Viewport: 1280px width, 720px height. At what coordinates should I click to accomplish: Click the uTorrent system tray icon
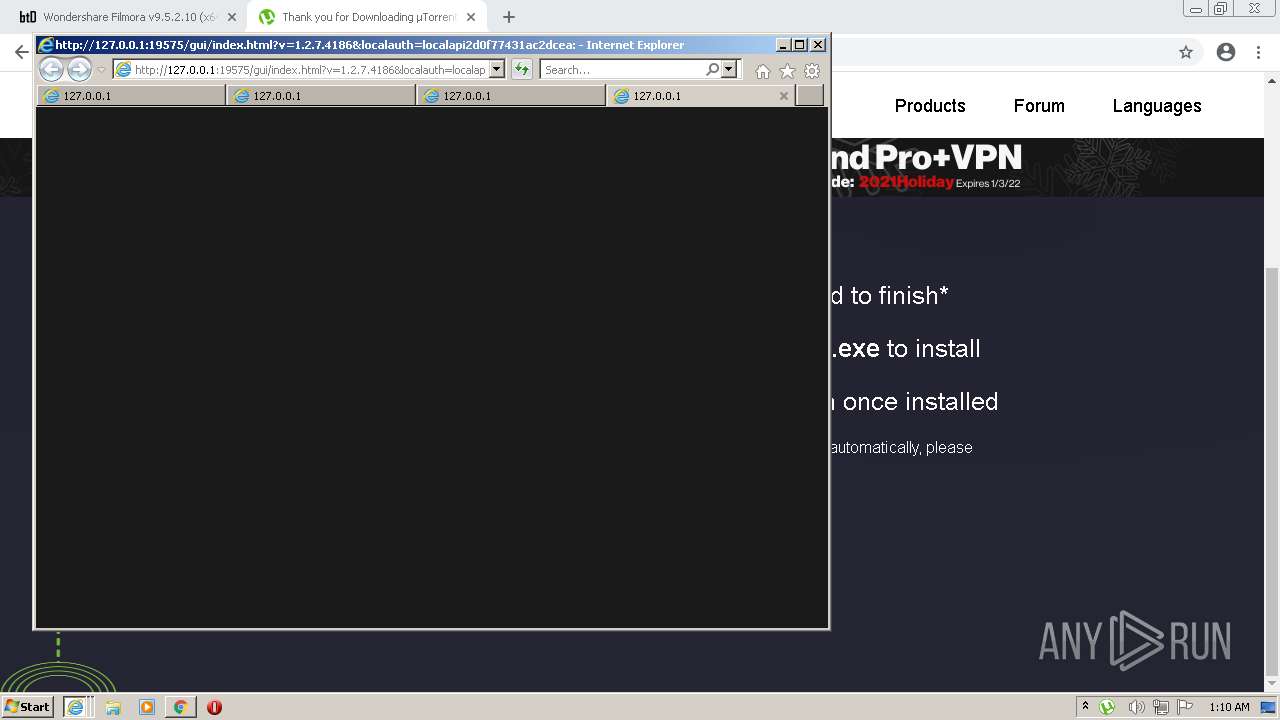(x=1107, y=707)
